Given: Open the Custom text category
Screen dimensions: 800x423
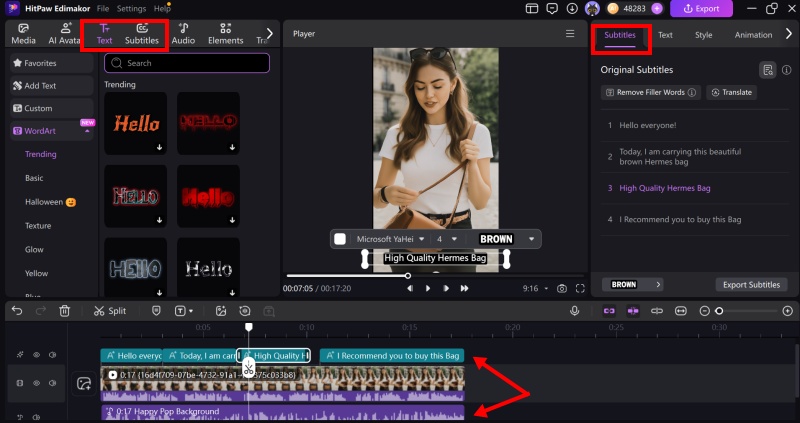Looking at the screenshot, I should [52, 108].
